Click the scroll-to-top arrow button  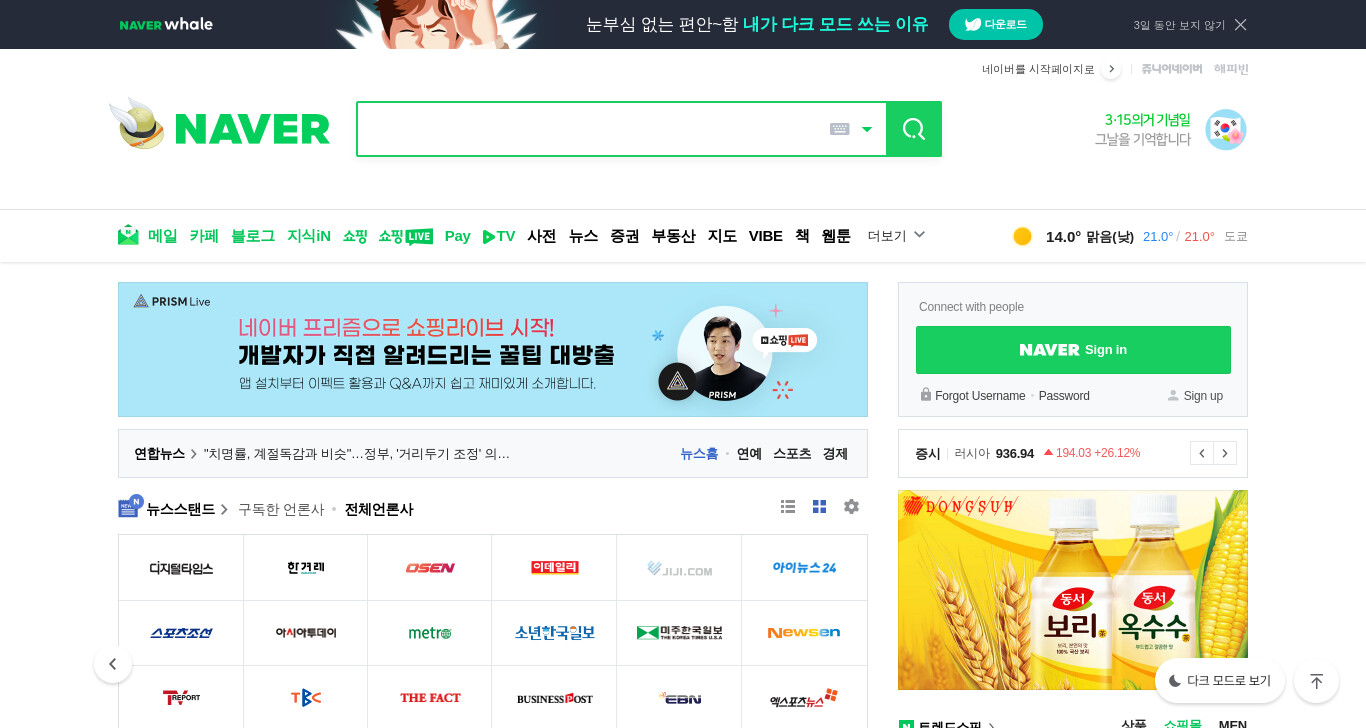coord(1316,681)
